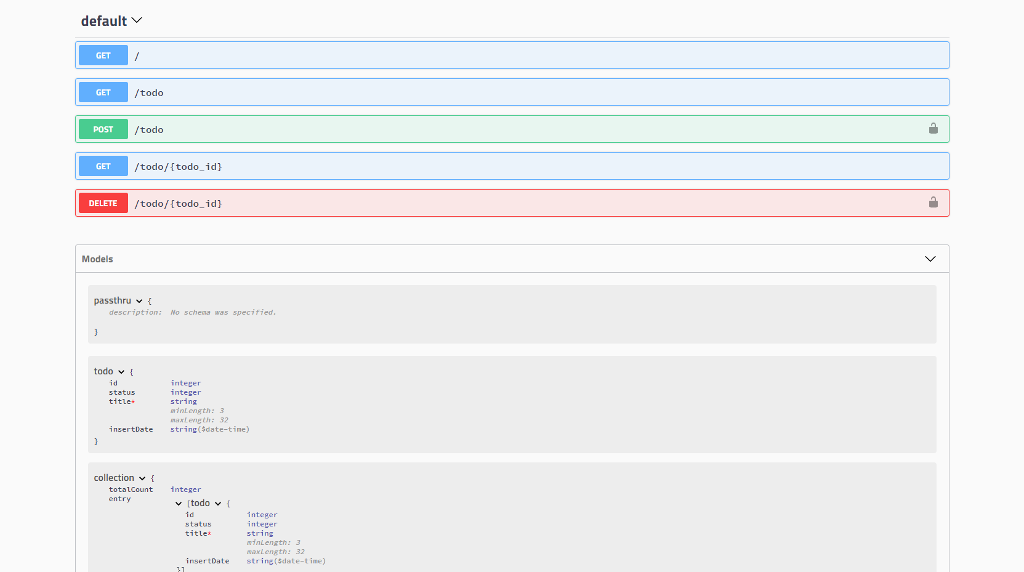Click the blue GET badge for root path
This screenshot has height=572, width=1024.
(103, 56)
